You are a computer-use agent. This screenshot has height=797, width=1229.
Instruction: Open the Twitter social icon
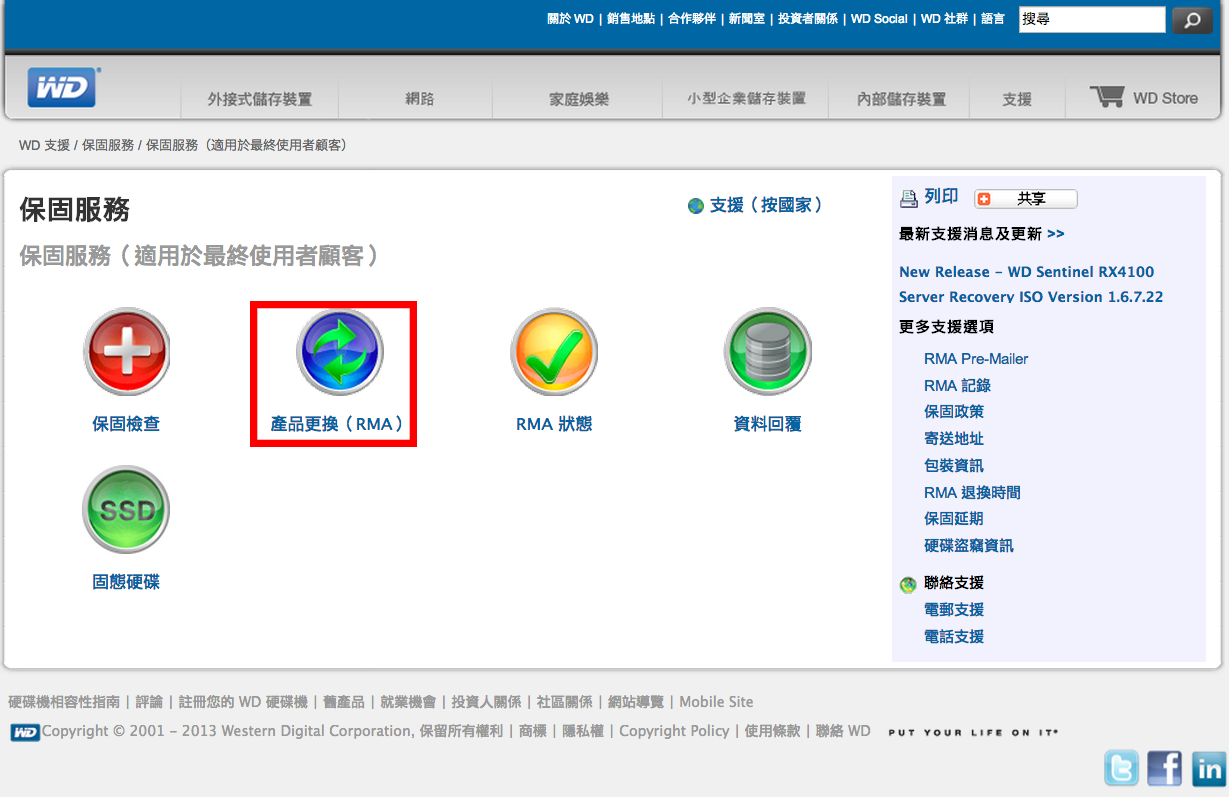pyautogui.click(x=1121, y=768)
